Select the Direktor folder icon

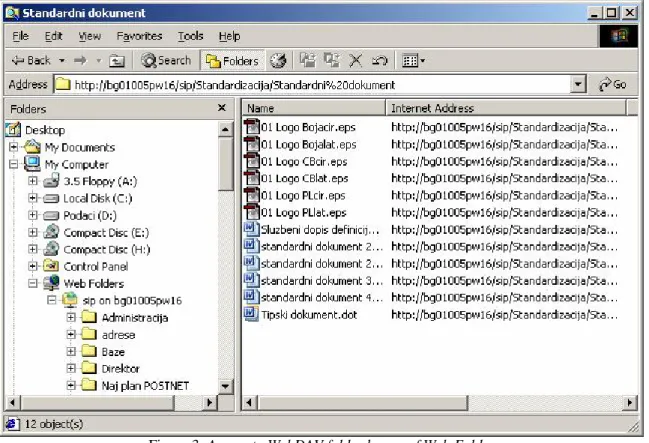pyautogui.click(x=89, y=368)
